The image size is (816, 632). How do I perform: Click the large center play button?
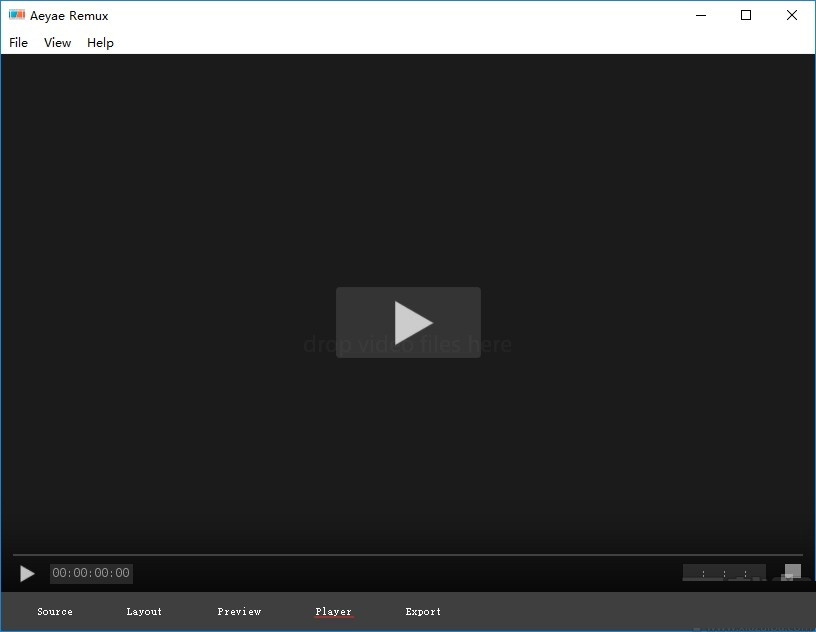408,322
